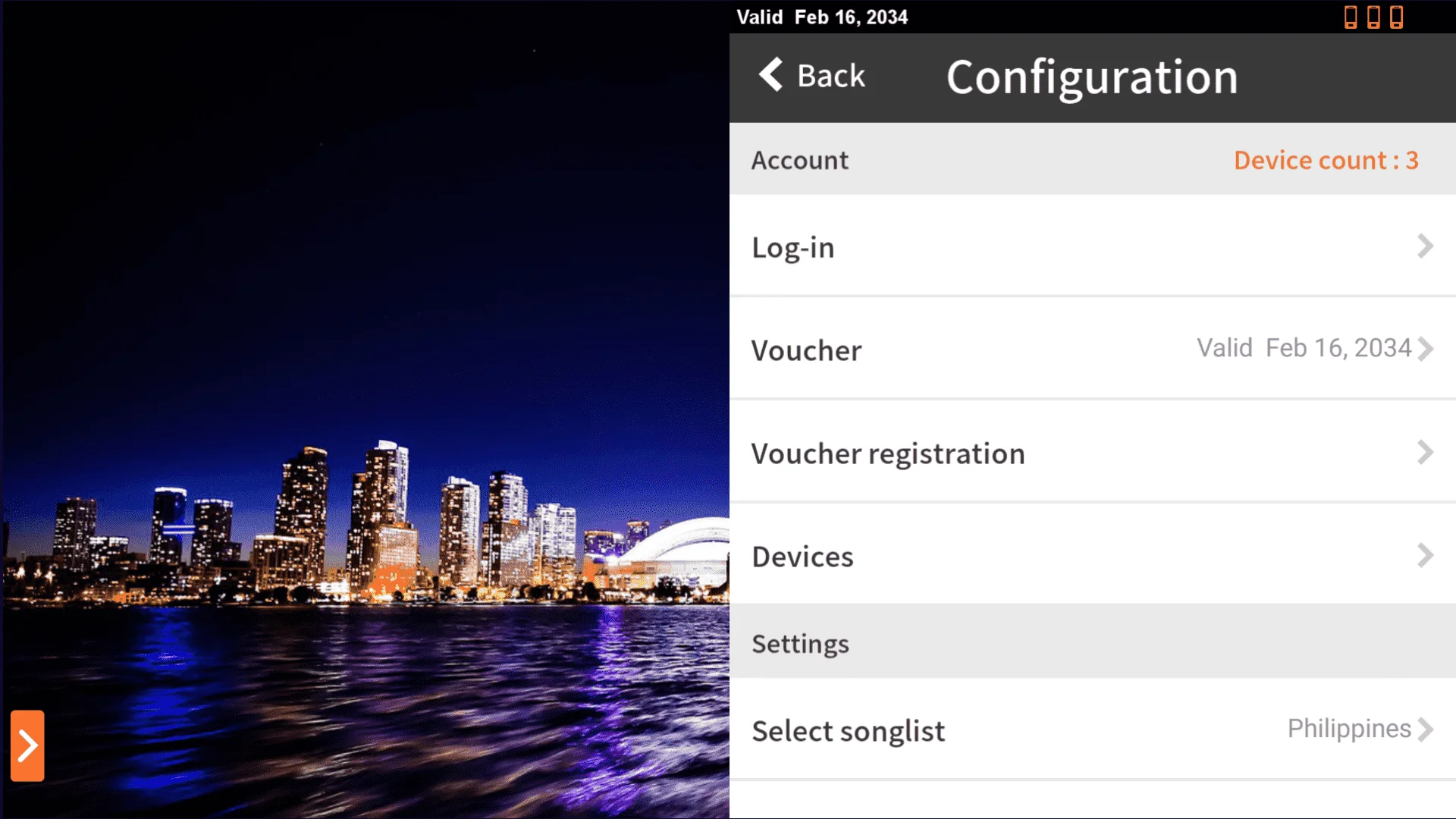The image size is (1456, 819).
Task: Click the city skyline wallpaper image
Action: 365,409
